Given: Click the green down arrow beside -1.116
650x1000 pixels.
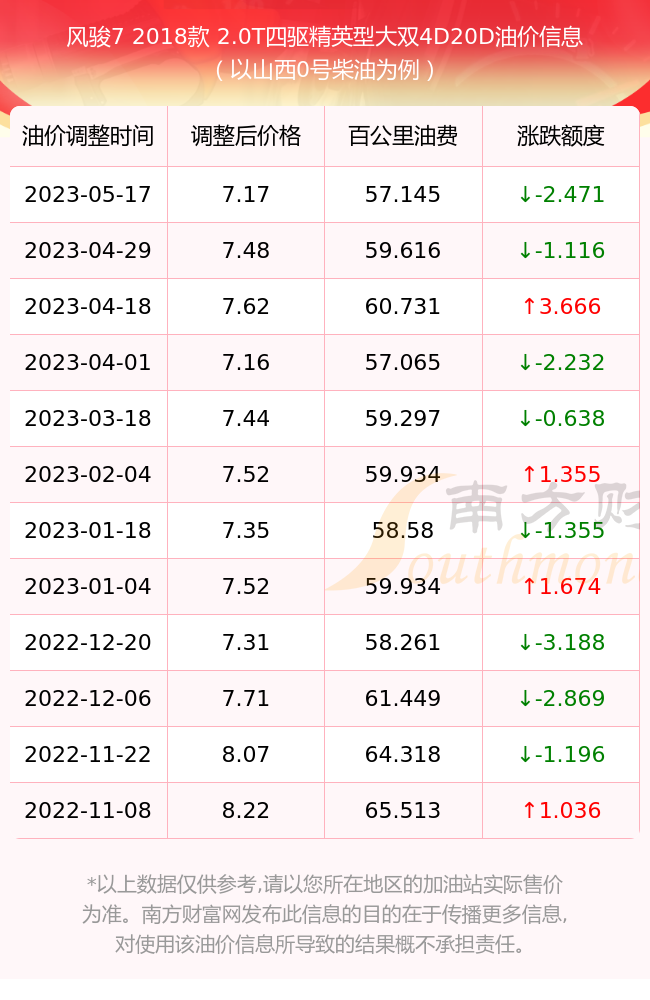Looking at the screenshot, I should (526, 251).
